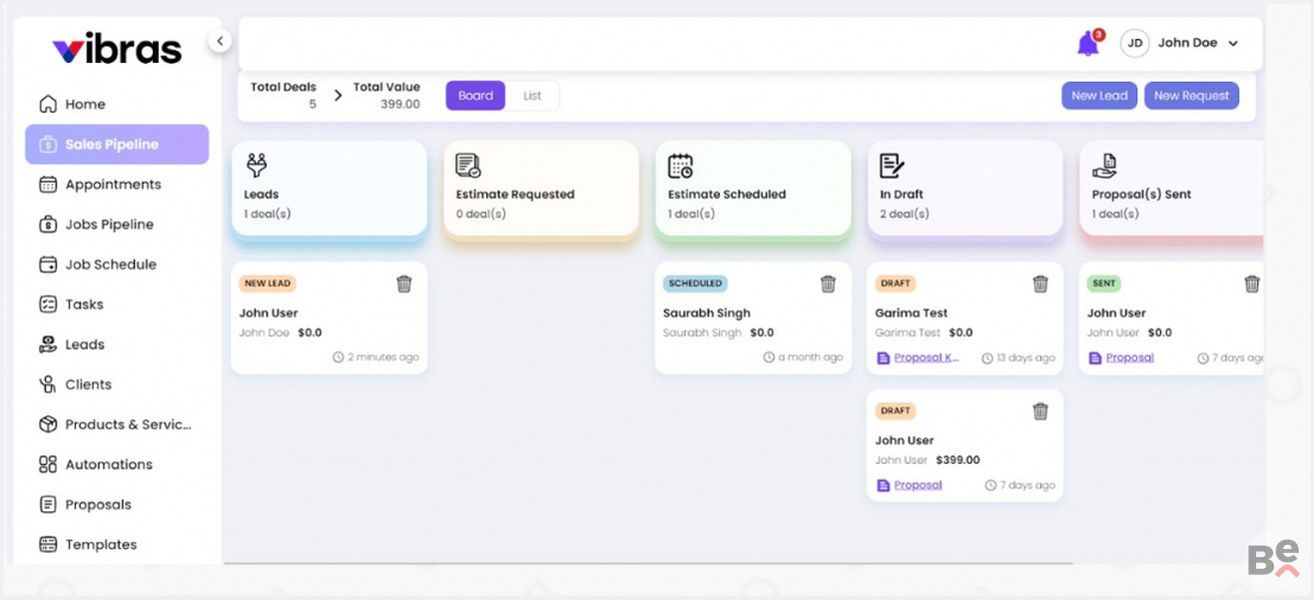The width and height of the screenshot is (1314, 600).
Task: Open Proposal link on $399.00 draft card
Action: 918,485
